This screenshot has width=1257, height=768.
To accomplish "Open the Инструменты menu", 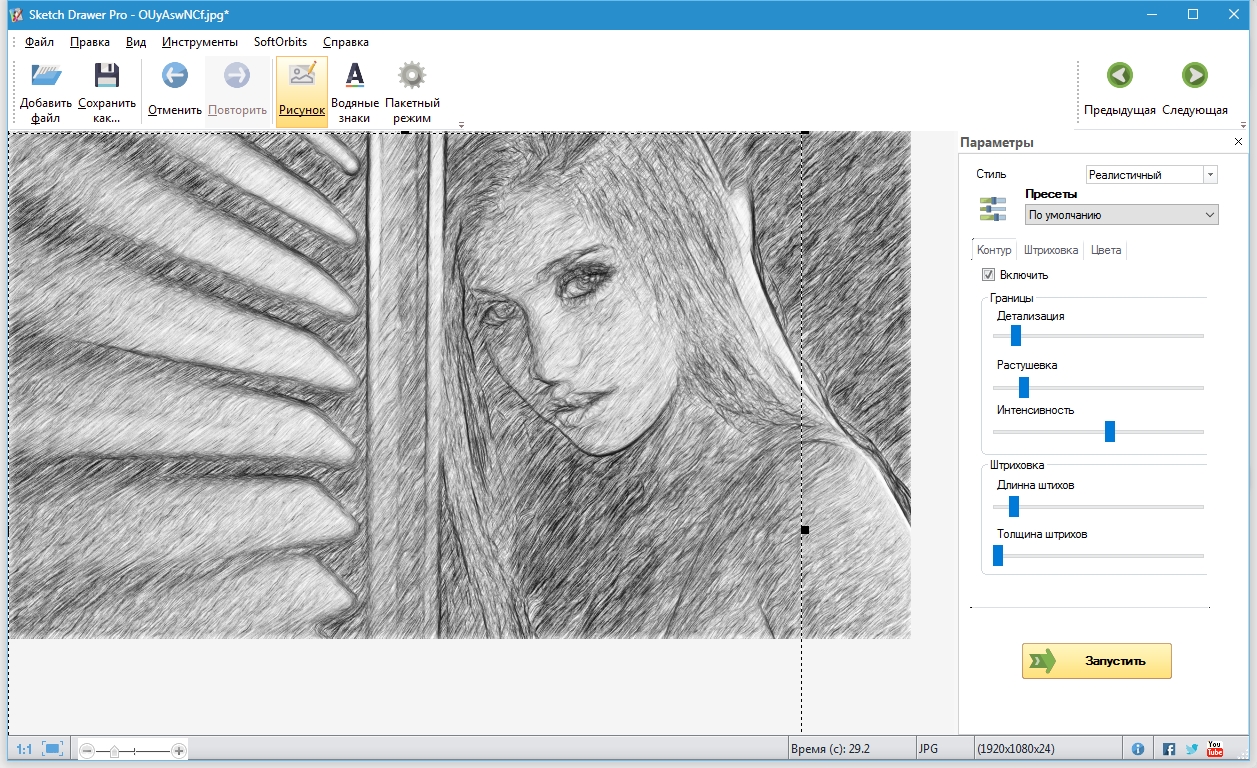I will click(200, 42).
